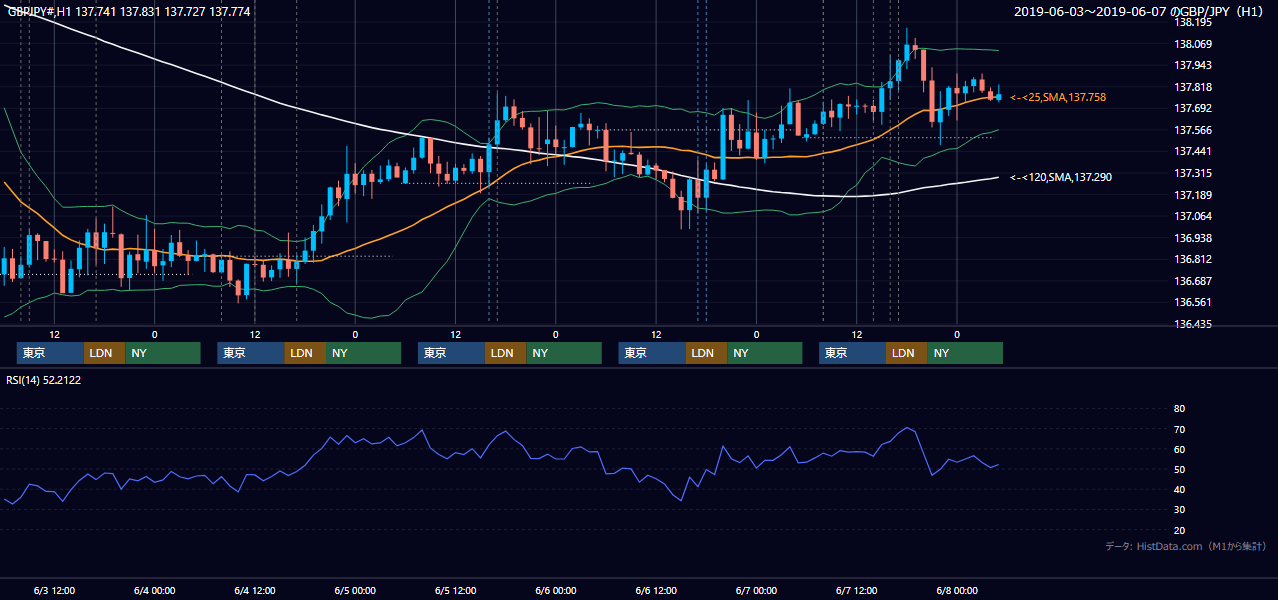
Task: Click the leftmost LDN session block
Action: pos(104,353)
